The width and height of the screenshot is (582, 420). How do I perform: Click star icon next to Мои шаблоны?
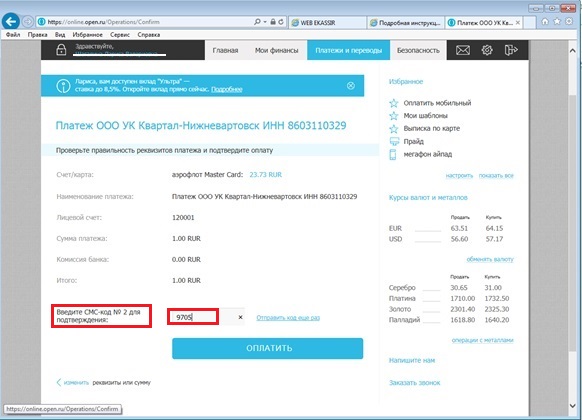pyautogui.click(x=393, y=116)
